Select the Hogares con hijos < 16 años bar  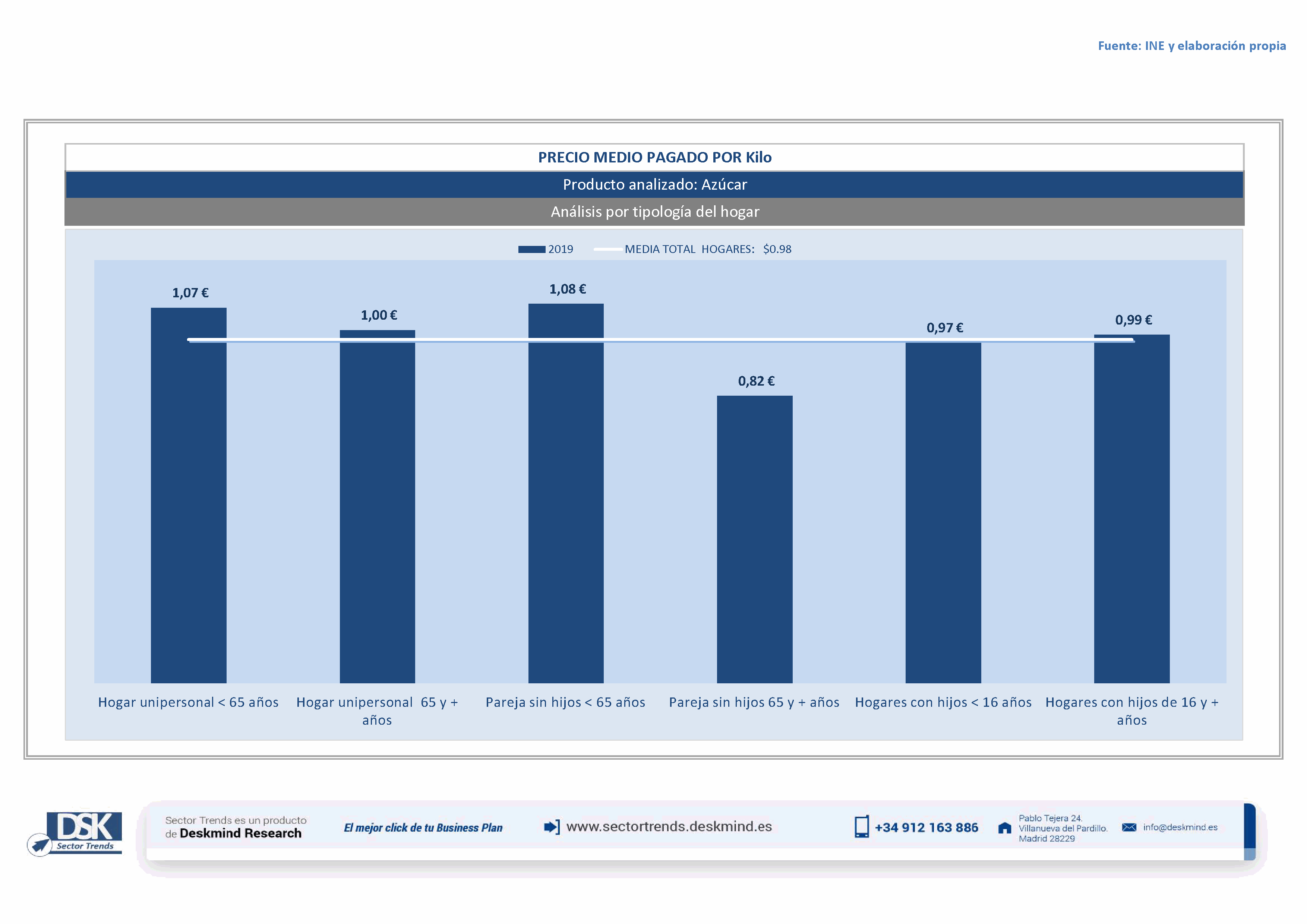[x=943, y=512]
